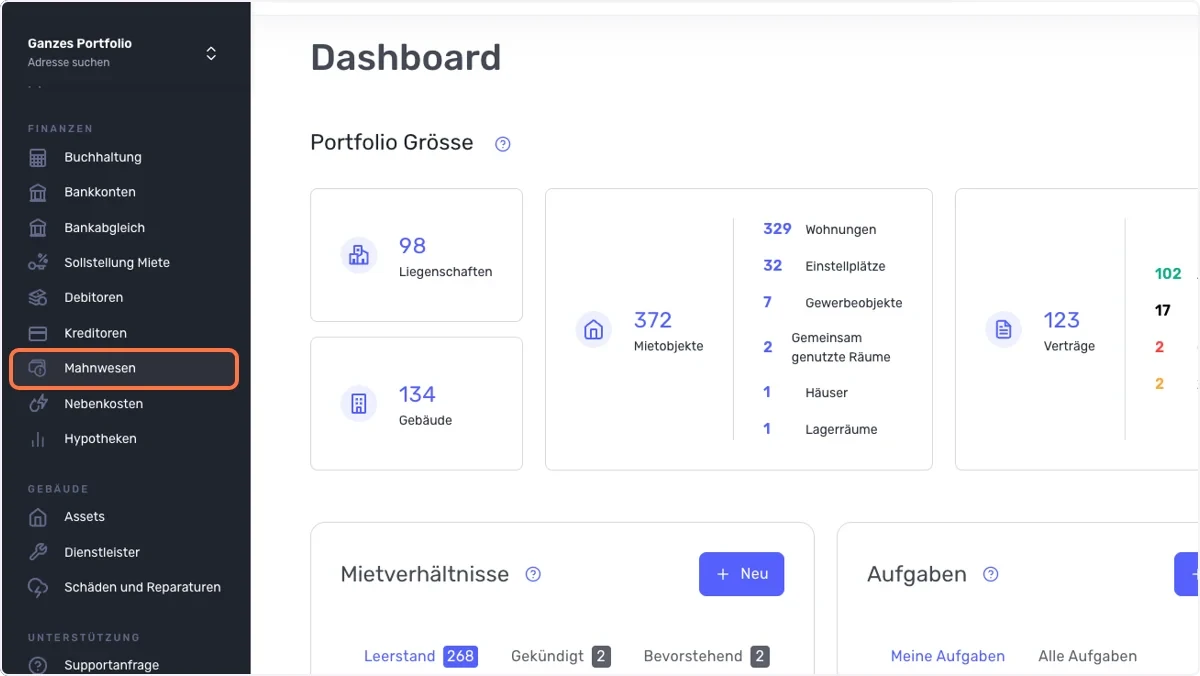Click help icon next to Portfolio Grösse

(503, 144)
